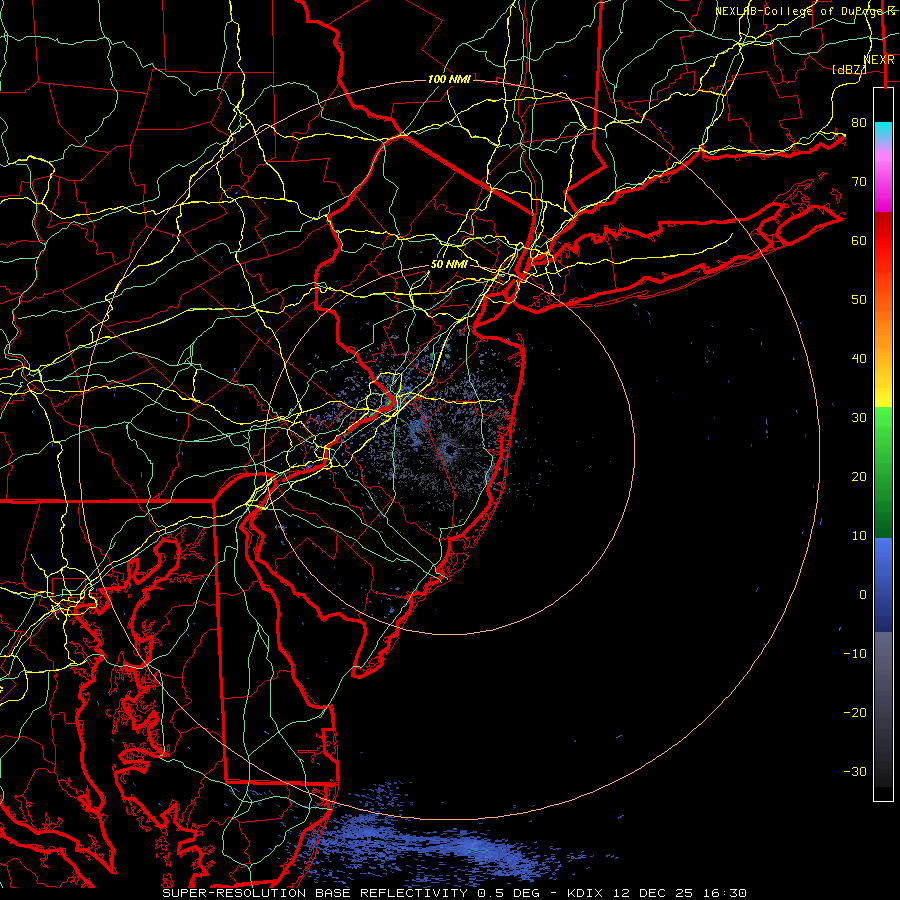The width and height of the screenshot is (900, 900).
Task: Click the 10 value on the dBZ scale
Action: click(x=859, y=536)
